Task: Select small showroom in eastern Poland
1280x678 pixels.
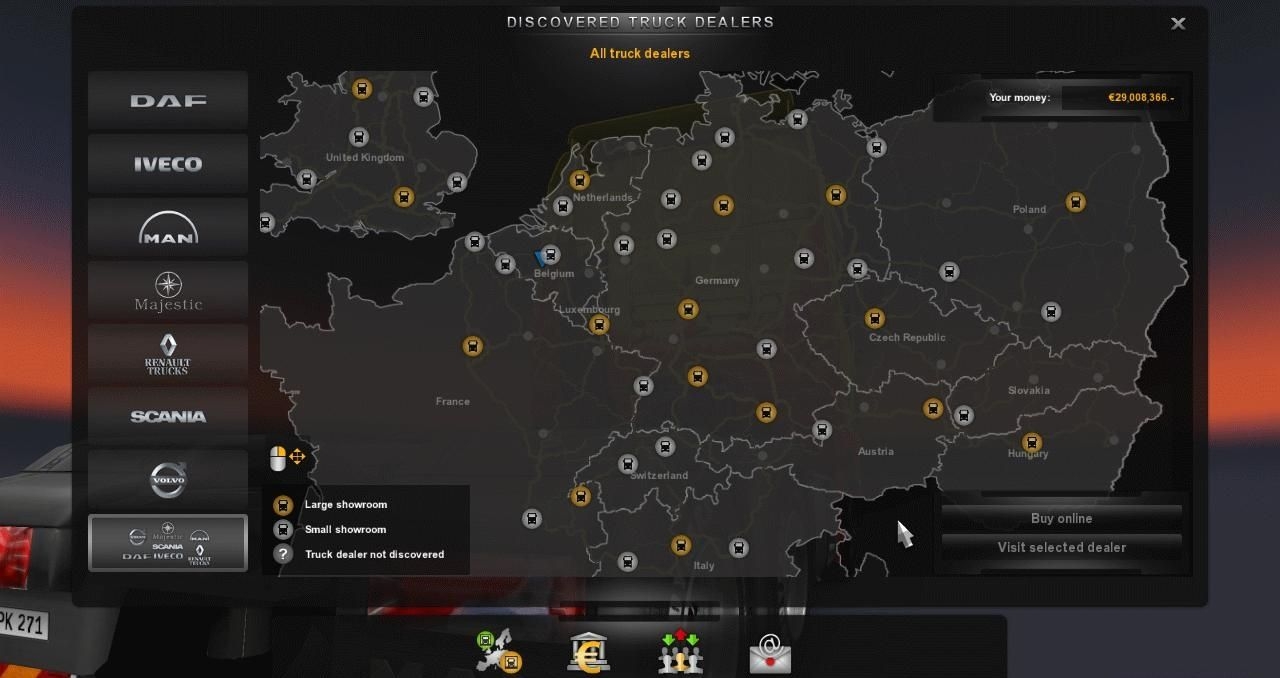Action: (x=1051, y=311)
